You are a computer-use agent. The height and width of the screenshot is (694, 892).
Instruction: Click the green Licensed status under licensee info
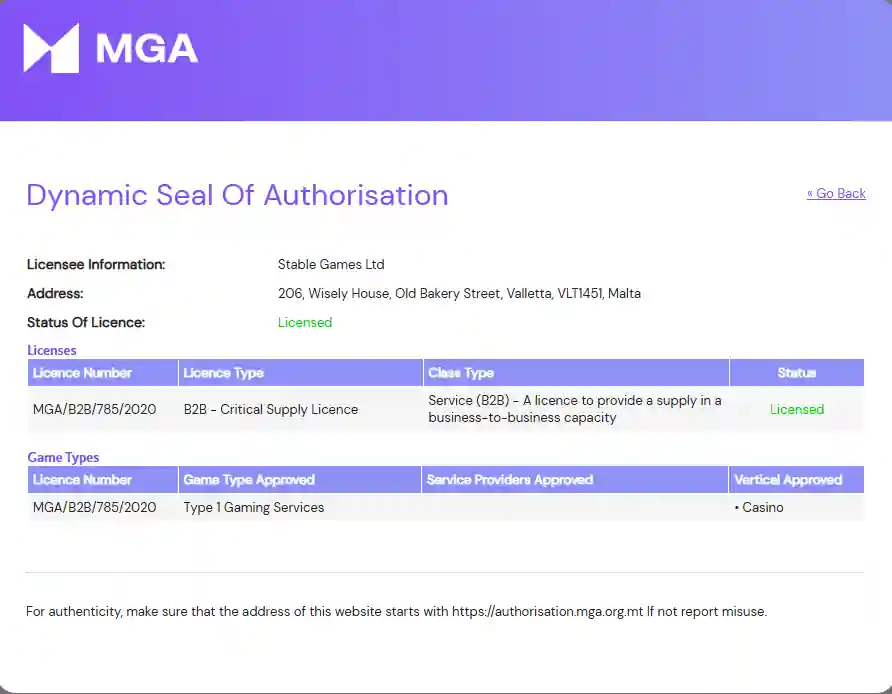pos(305,323)
